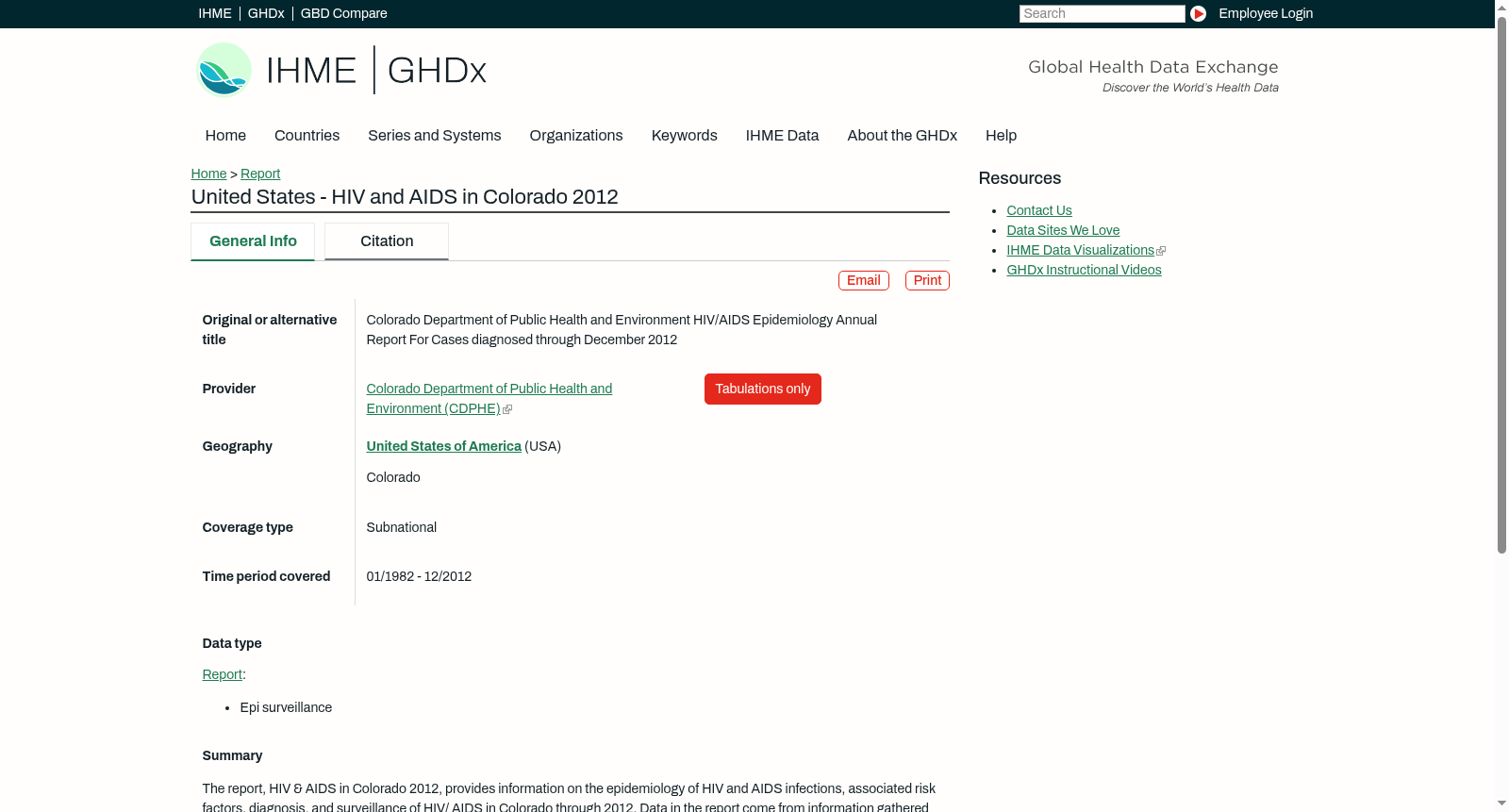Click the Report breadcrumb link
Viewport: 1509px width, 812px height.
(x=260, y=174)
